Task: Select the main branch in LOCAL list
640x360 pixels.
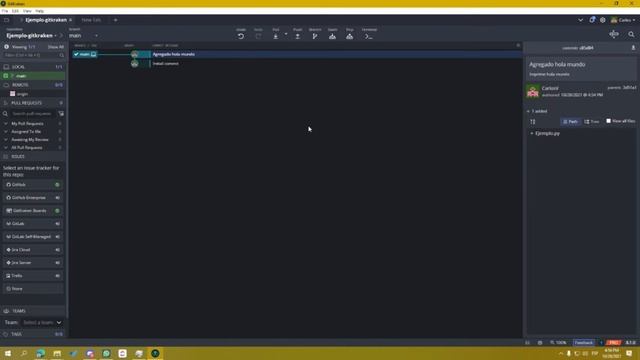Action: click(33, 76)
